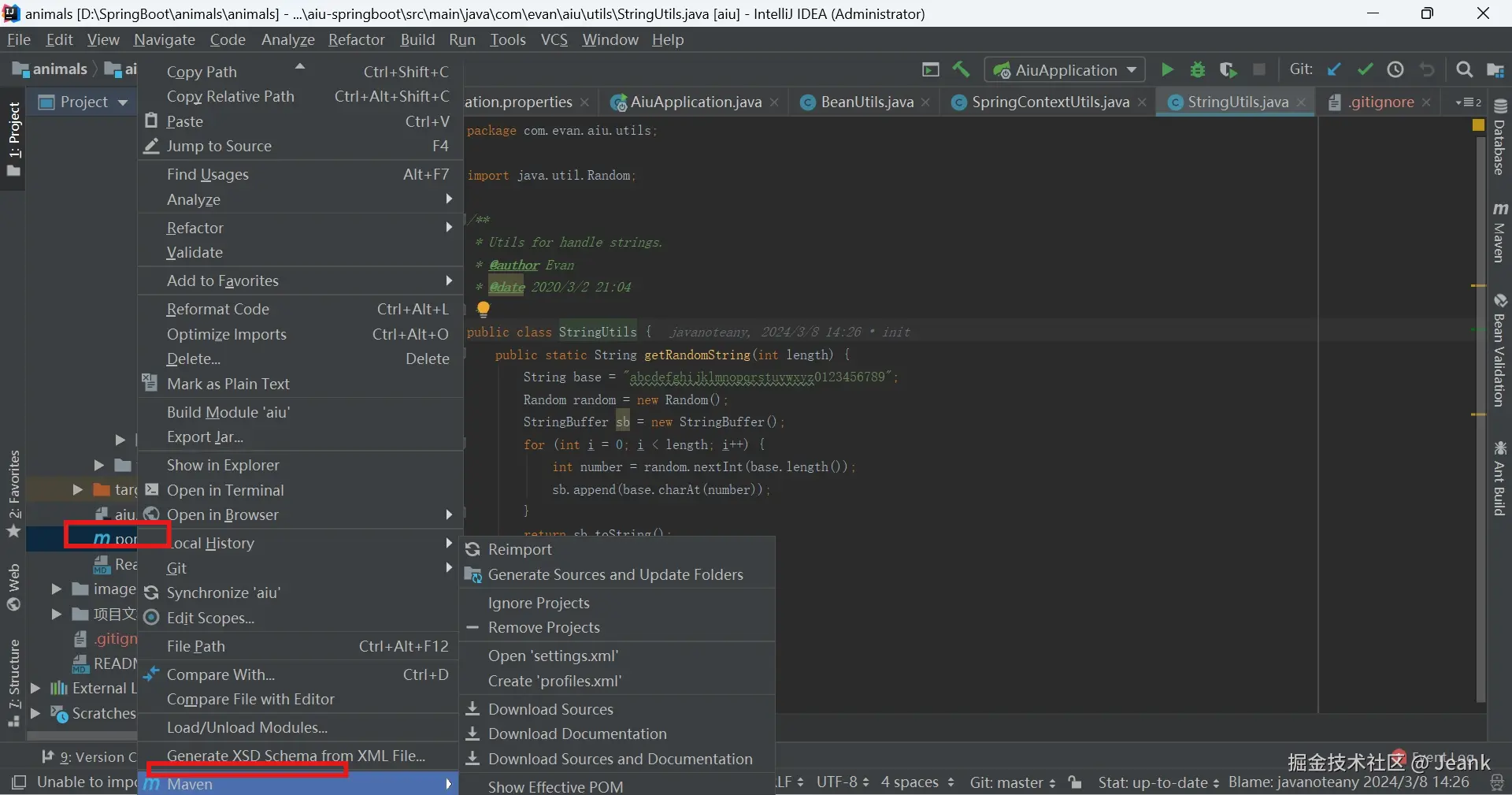Expand the Scratches node in project tree
Image resolution: width=1512 pixels, height=795 pixels.
[35, 713]
